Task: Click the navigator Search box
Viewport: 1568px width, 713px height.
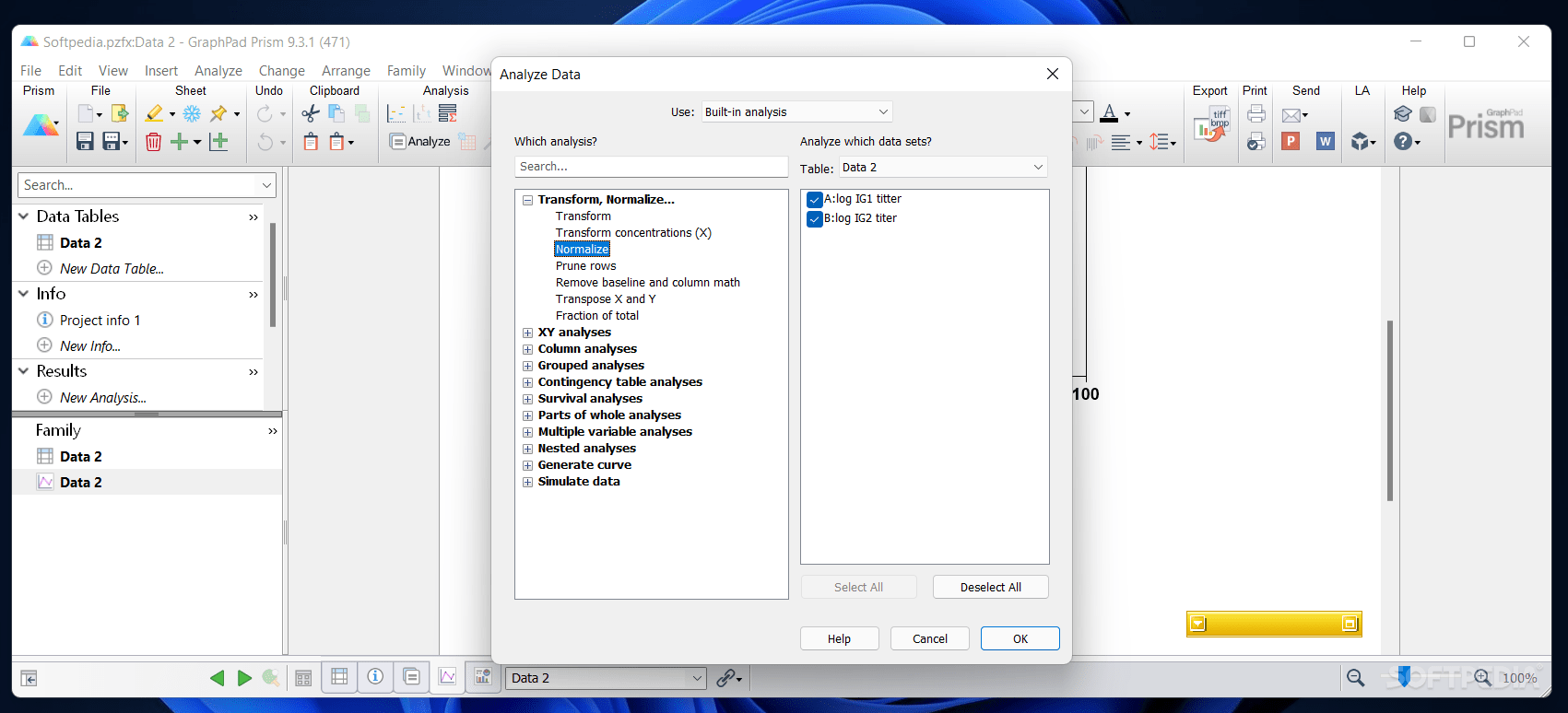Action: (x=147, y=185)
